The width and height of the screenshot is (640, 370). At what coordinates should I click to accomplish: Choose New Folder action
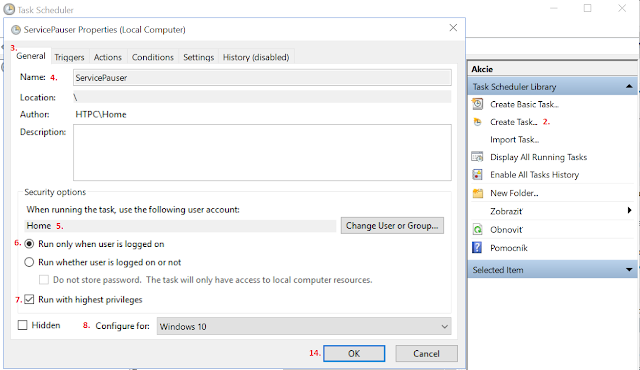514,193
